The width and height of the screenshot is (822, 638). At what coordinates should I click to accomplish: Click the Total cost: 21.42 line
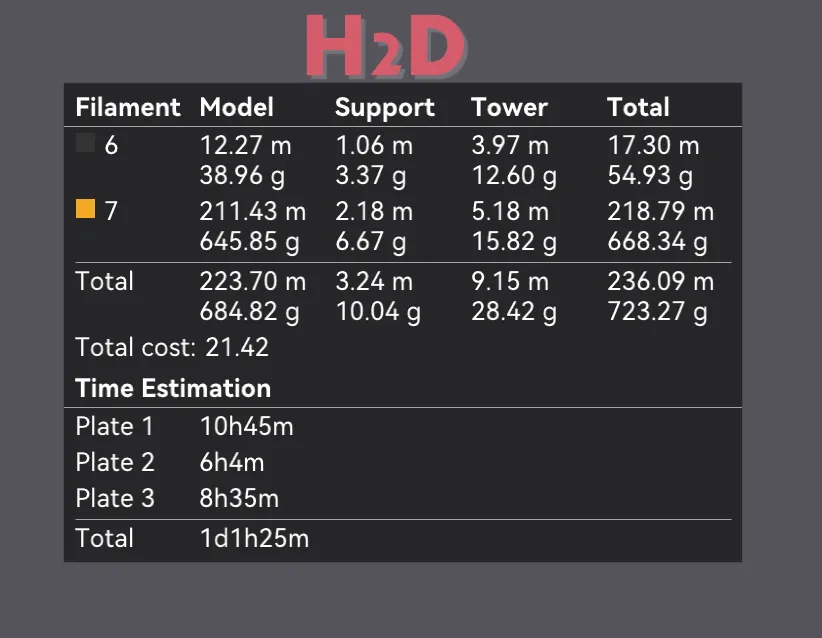(x=172, y=347)
